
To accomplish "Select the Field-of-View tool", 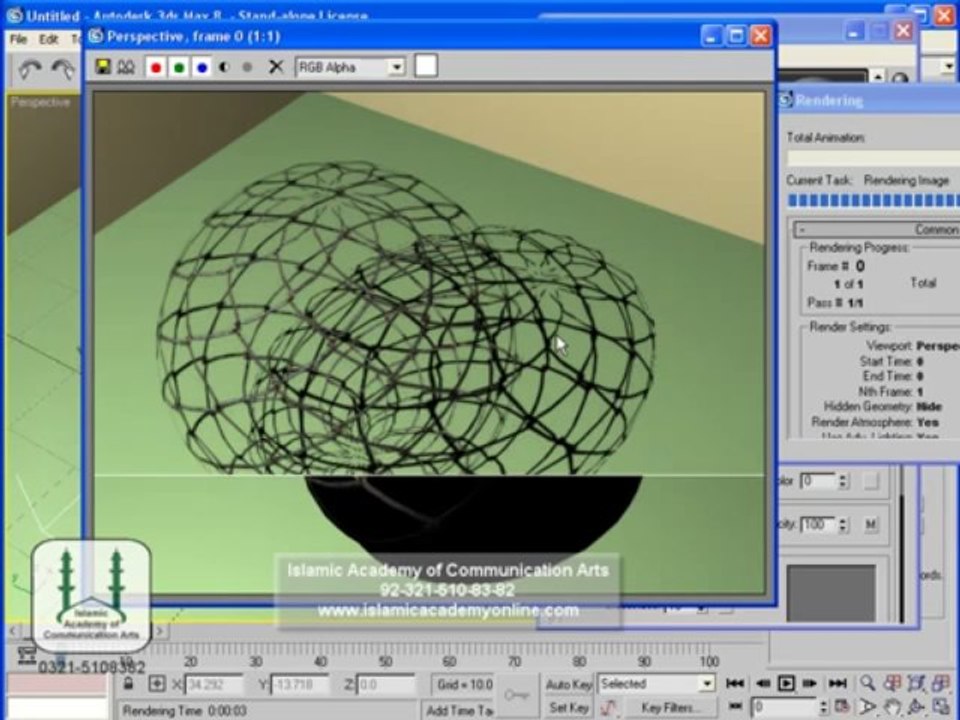I will [867, 708].
